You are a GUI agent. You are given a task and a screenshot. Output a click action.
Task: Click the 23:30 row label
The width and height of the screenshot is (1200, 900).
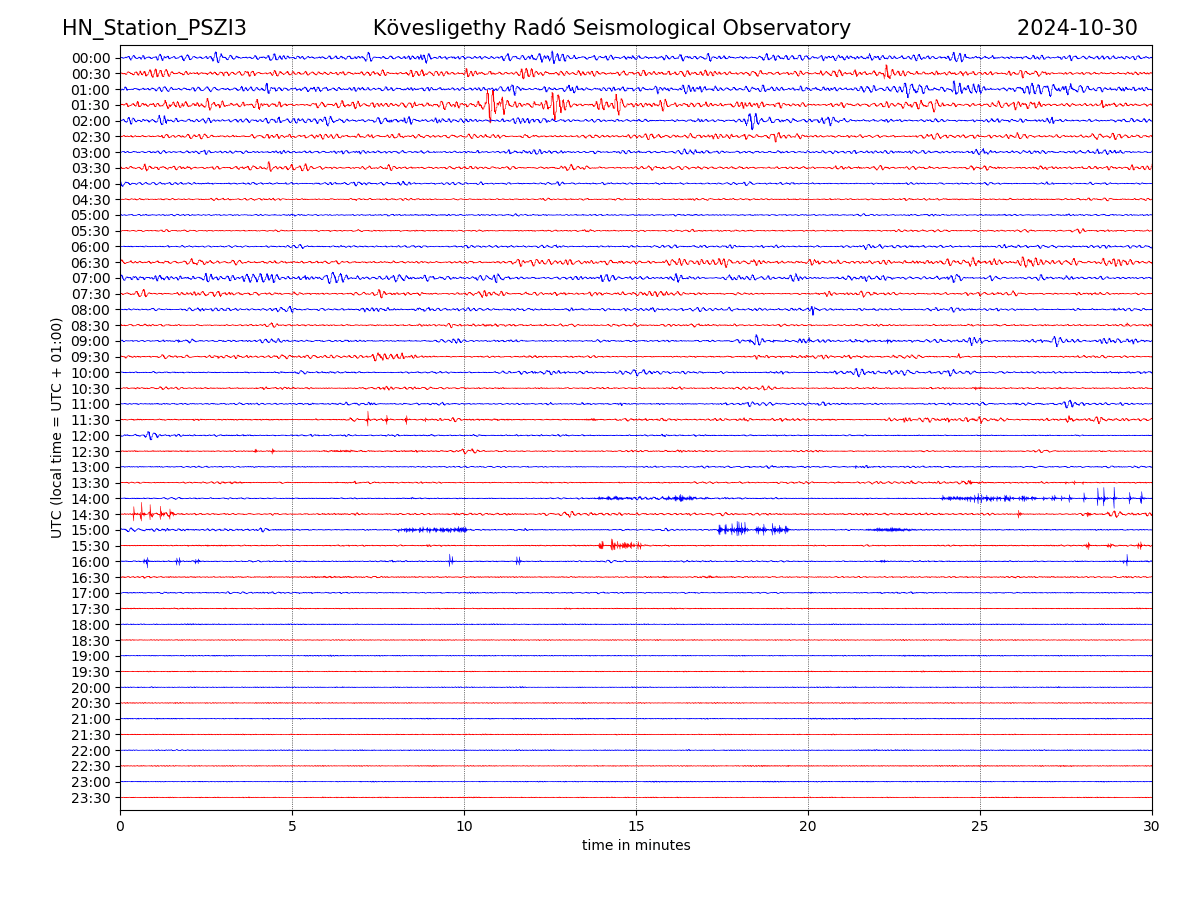tap(91, 798)
